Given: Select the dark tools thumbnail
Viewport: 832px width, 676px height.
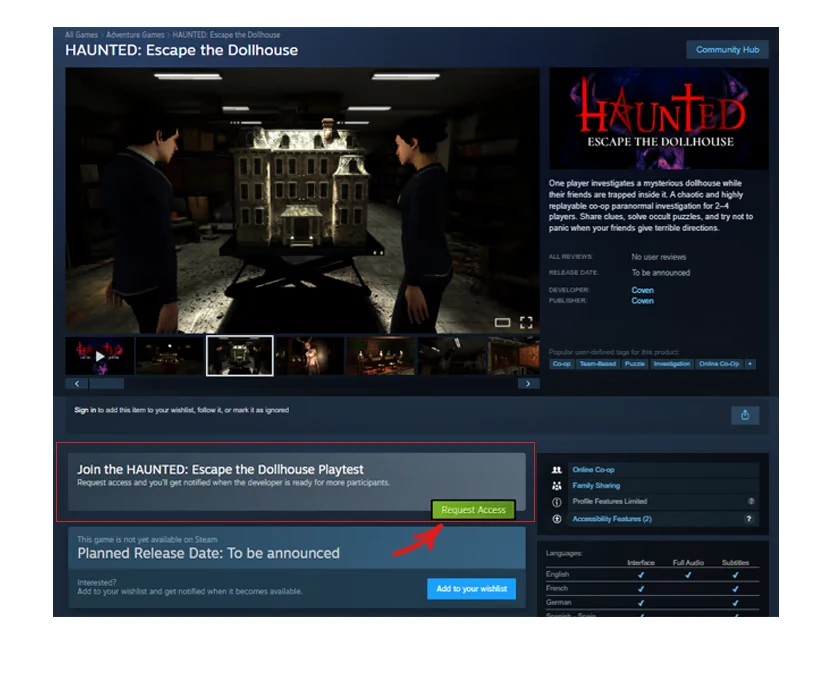Looking at the screenshot, I should tap(451, 356).
